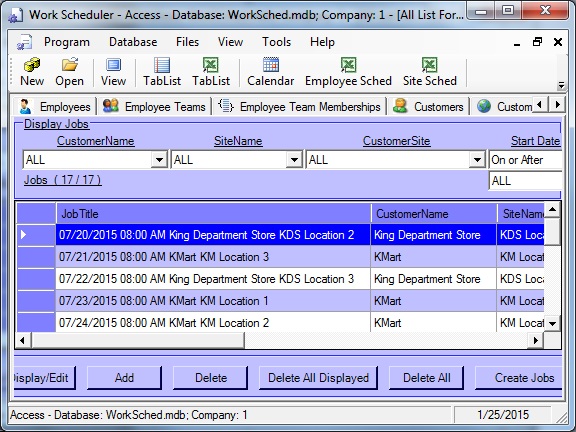Click the View toolbar icon
This screenshot has height=432, width=576.
point(114,65)
